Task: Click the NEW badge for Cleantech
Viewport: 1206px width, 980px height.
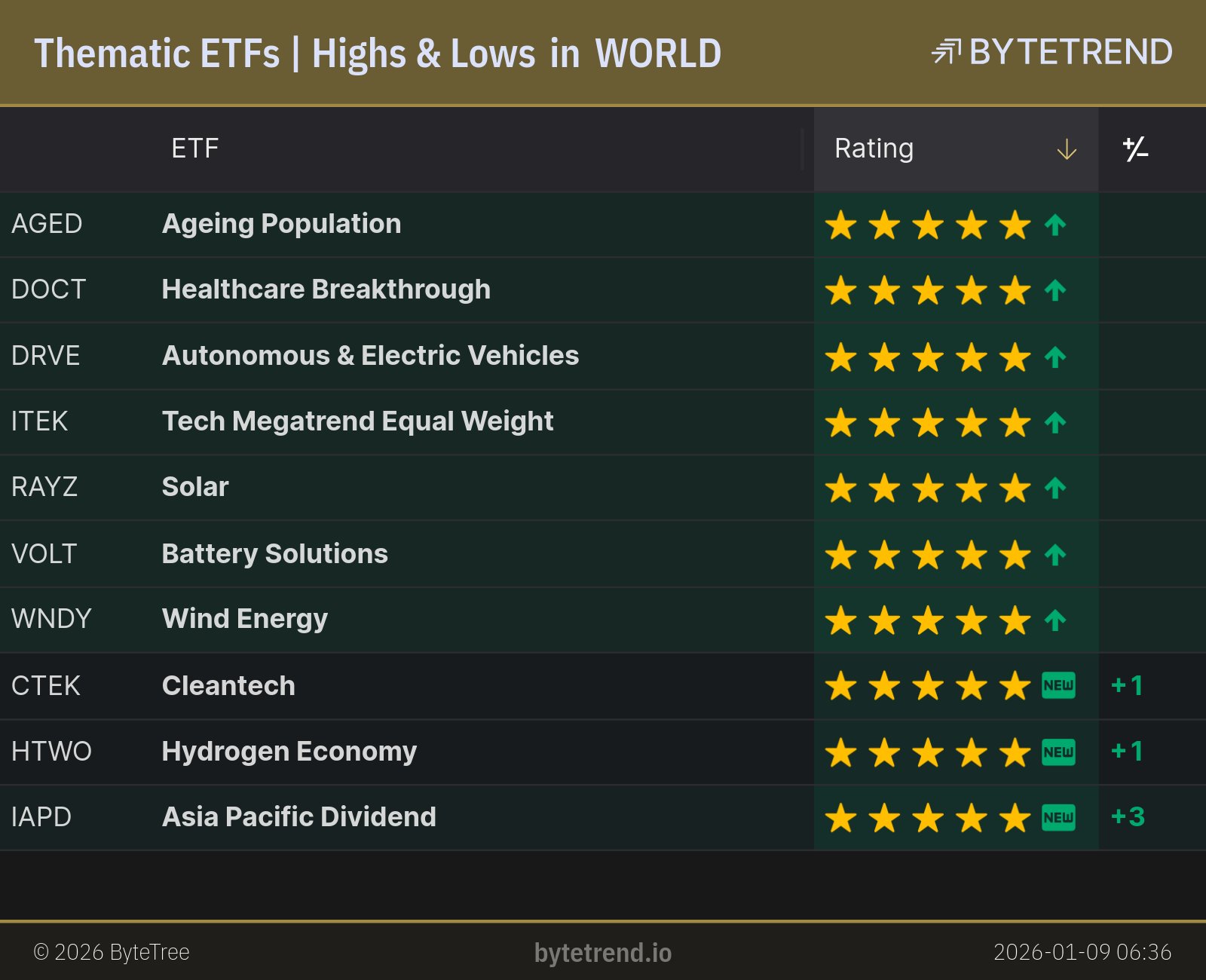Action: 1058,685
